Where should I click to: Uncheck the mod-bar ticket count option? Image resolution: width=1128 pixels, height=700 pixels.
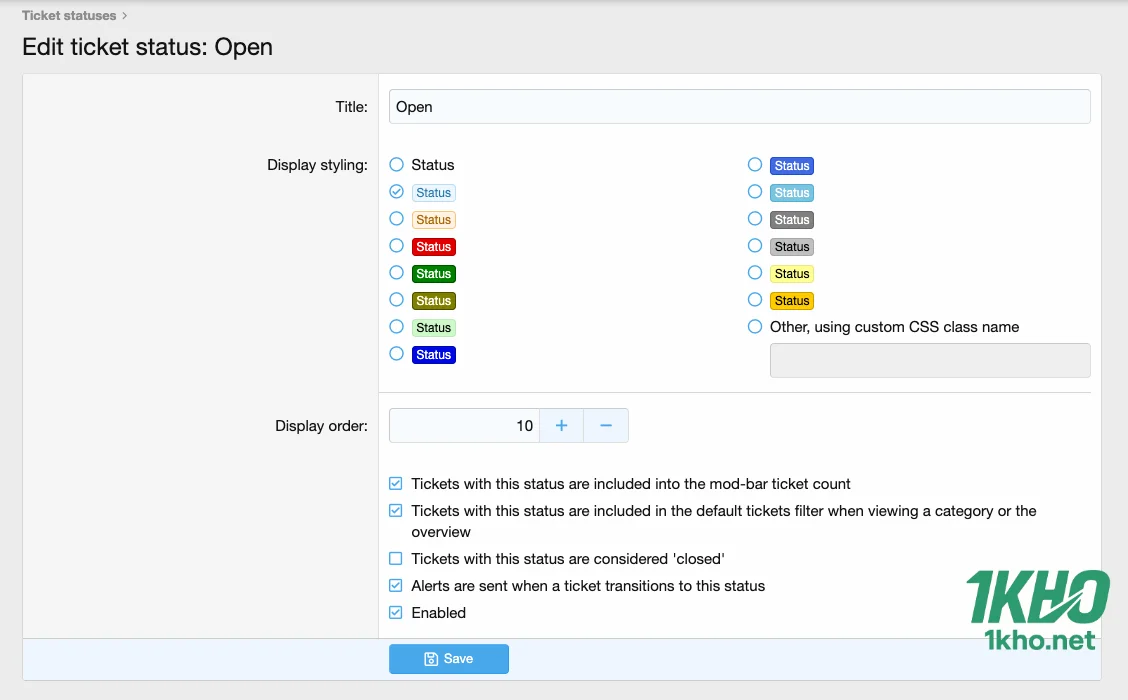pyautogui.click(x=395, y=483)
